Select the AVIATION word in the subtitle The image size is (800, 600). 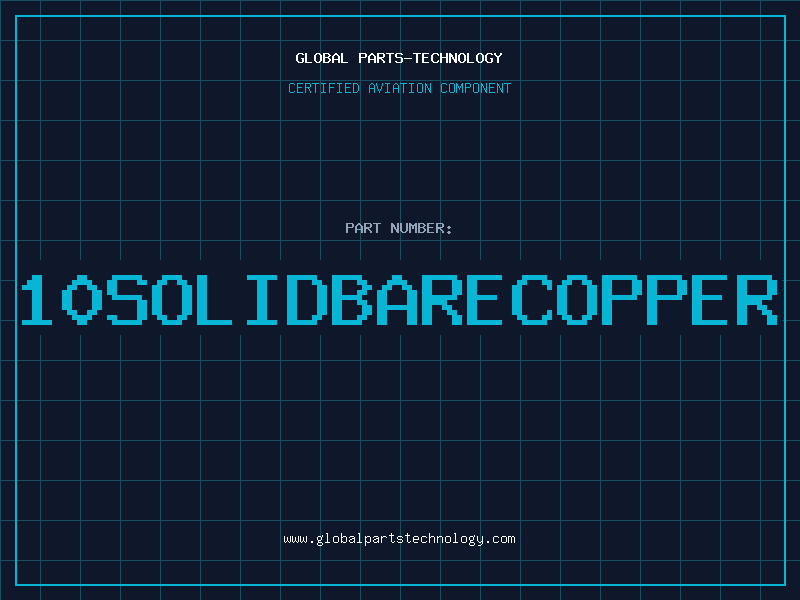pyautogui.click(x=399, y=88)
